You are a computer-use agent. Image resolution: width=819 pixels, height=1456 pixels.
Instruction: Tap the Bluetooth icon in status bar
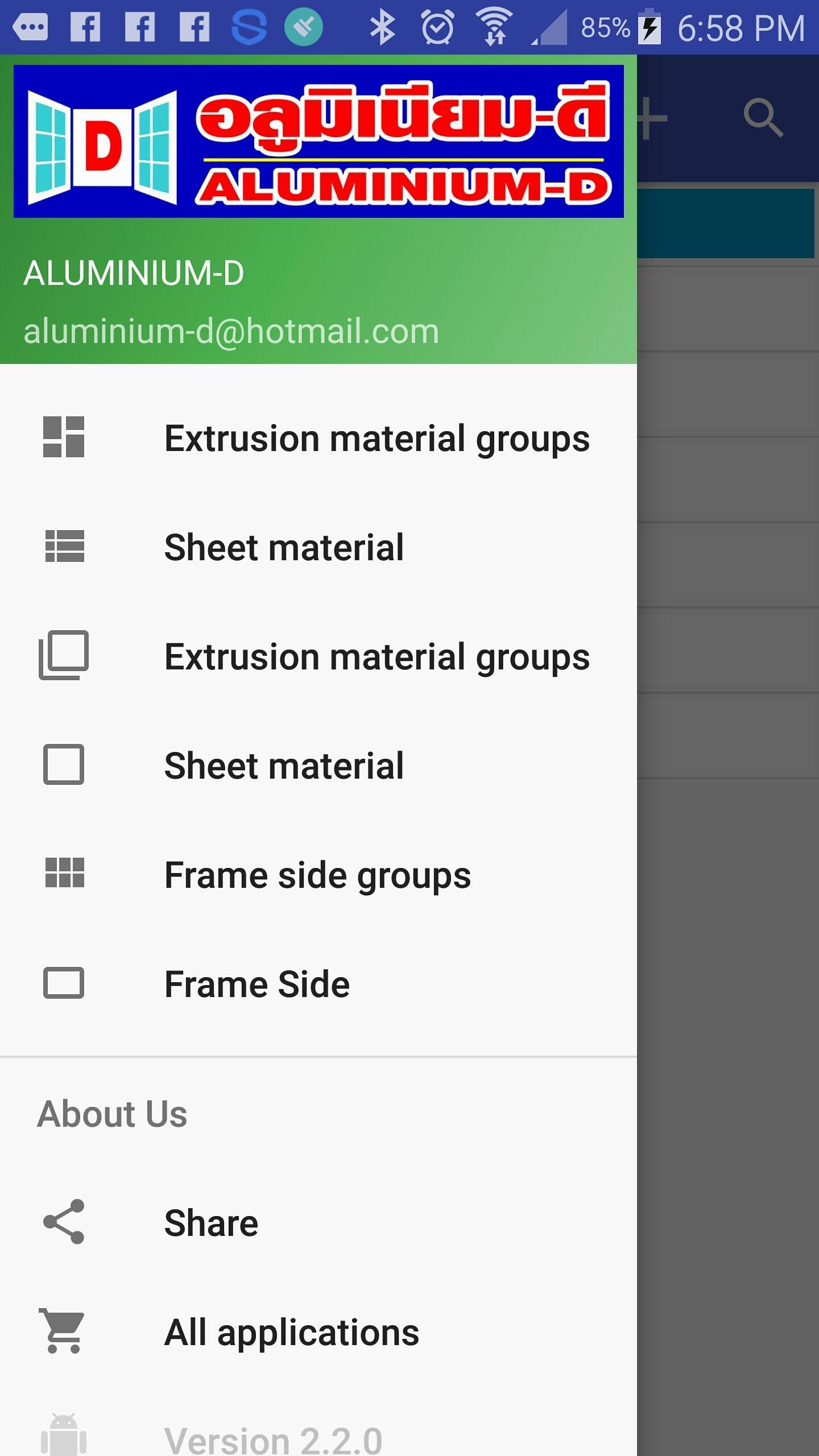(382, 27)
